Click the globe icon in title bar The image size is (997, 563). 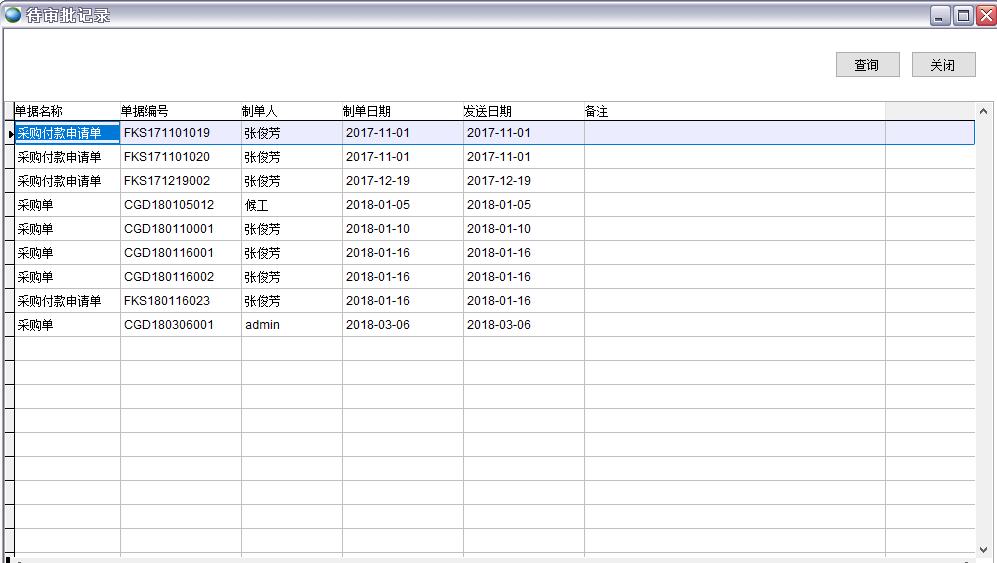coord(13,15)
